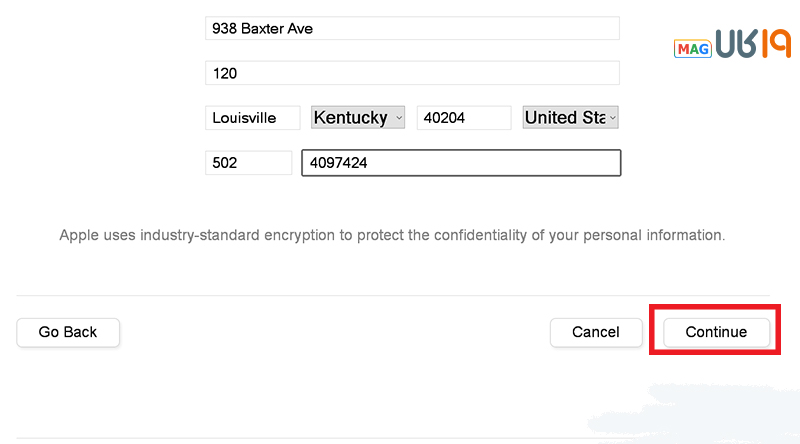Go Back to the previous step
This screenshot has width=800, height=444.
[x=68, y=332]
